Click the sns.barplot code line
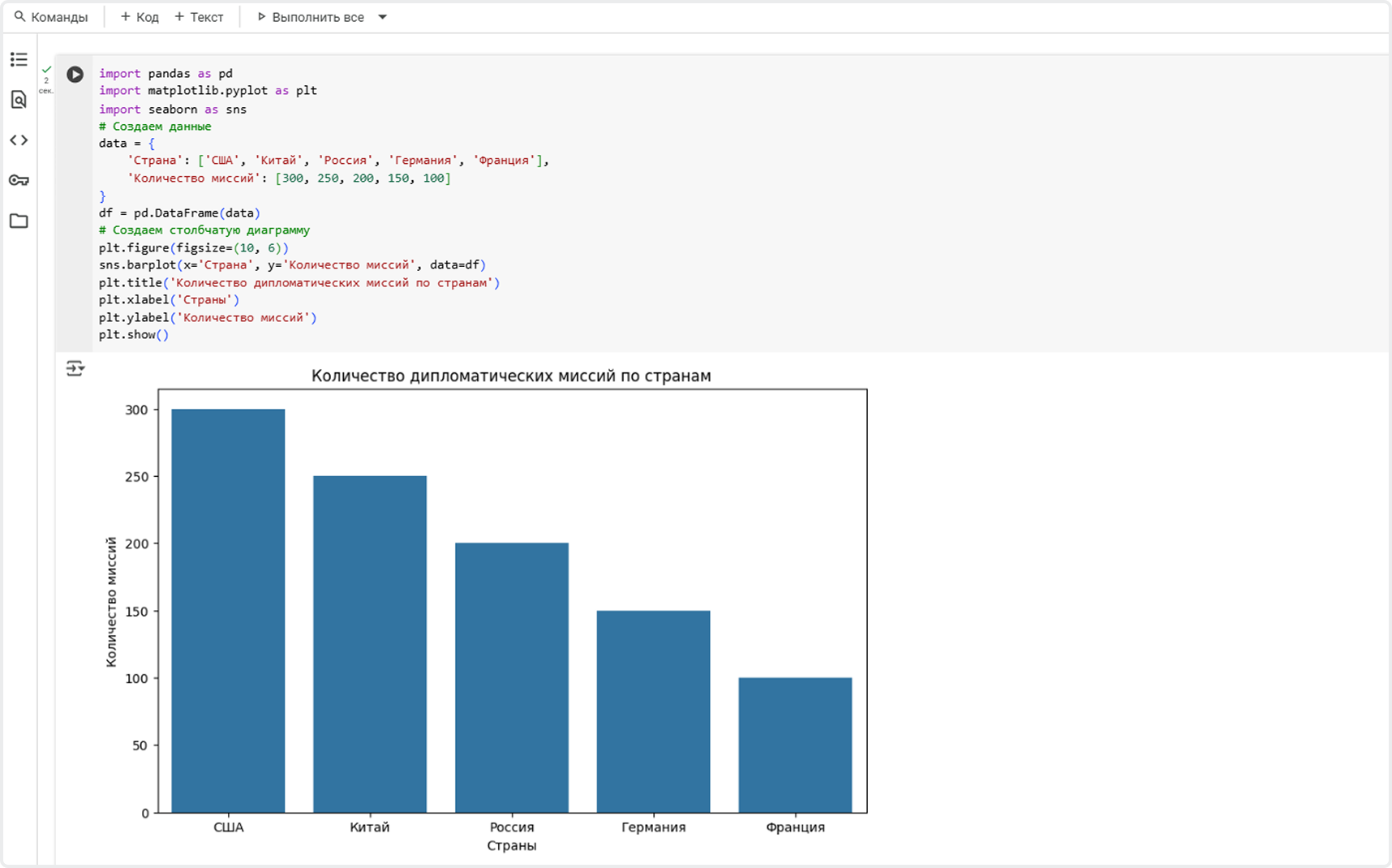 click(292, 264)
